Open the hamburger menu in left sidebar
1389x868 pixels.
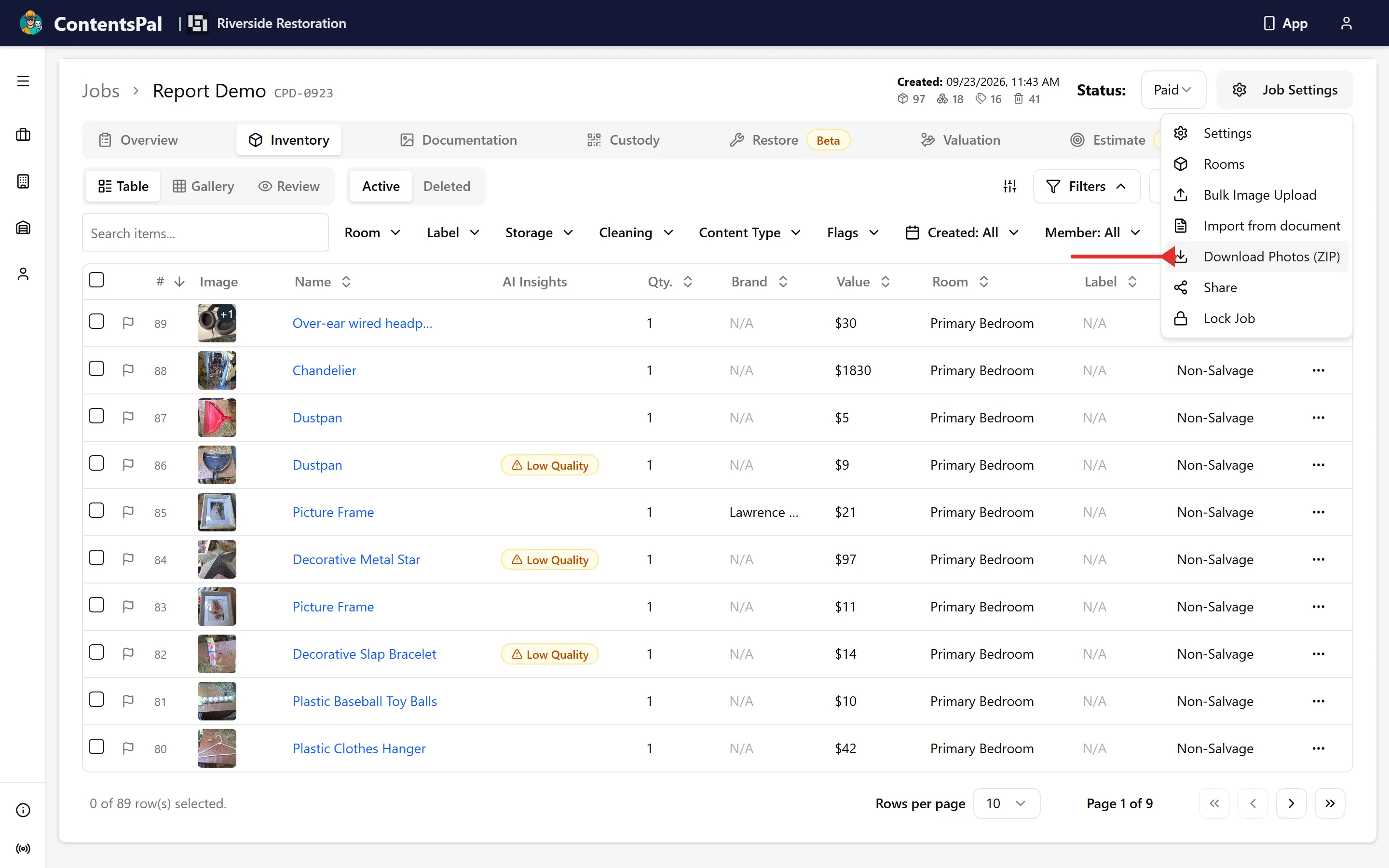(x=23, y=81)
